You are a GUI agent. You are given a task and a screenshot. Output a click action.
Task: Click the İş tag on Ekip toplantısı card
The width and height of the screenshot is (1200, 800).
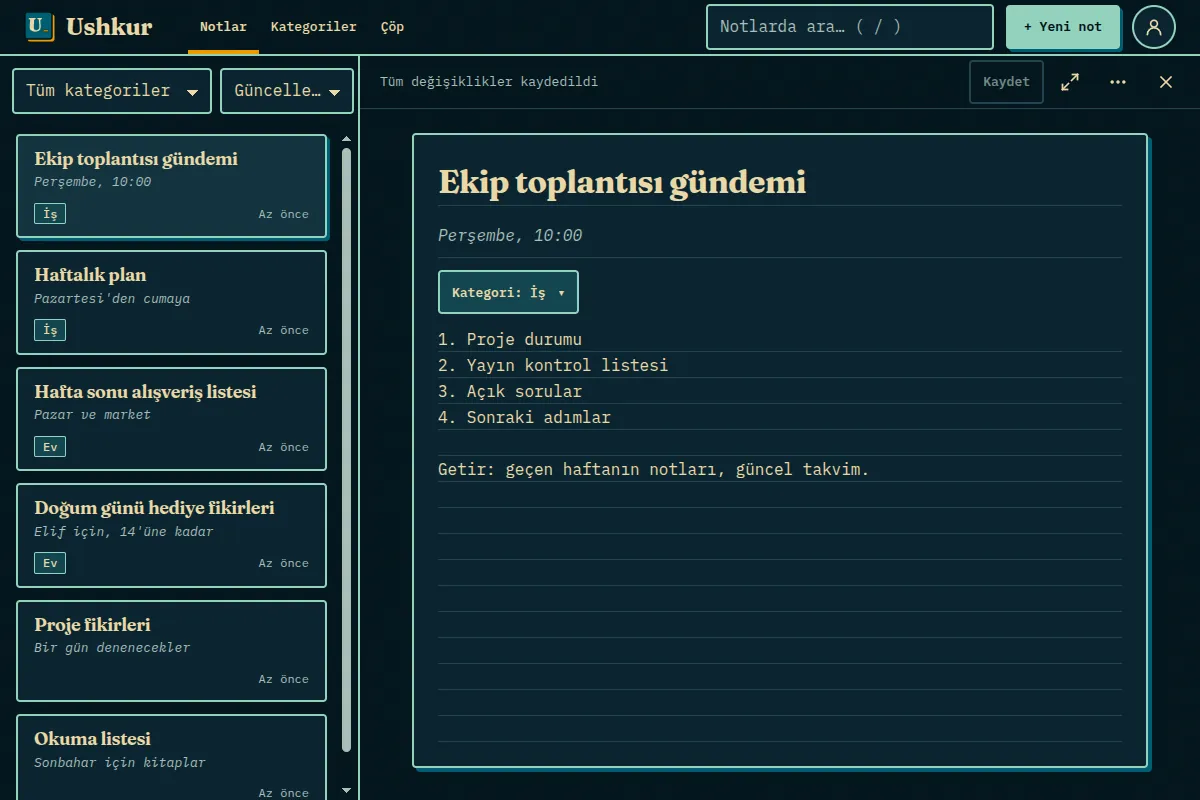point(50,214)
